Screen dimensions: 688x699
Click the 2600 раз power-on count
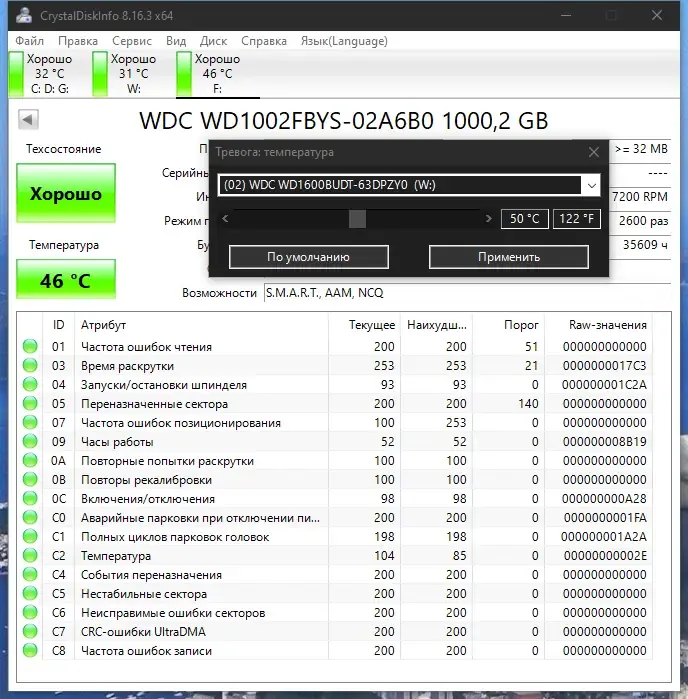click(643, 221)
